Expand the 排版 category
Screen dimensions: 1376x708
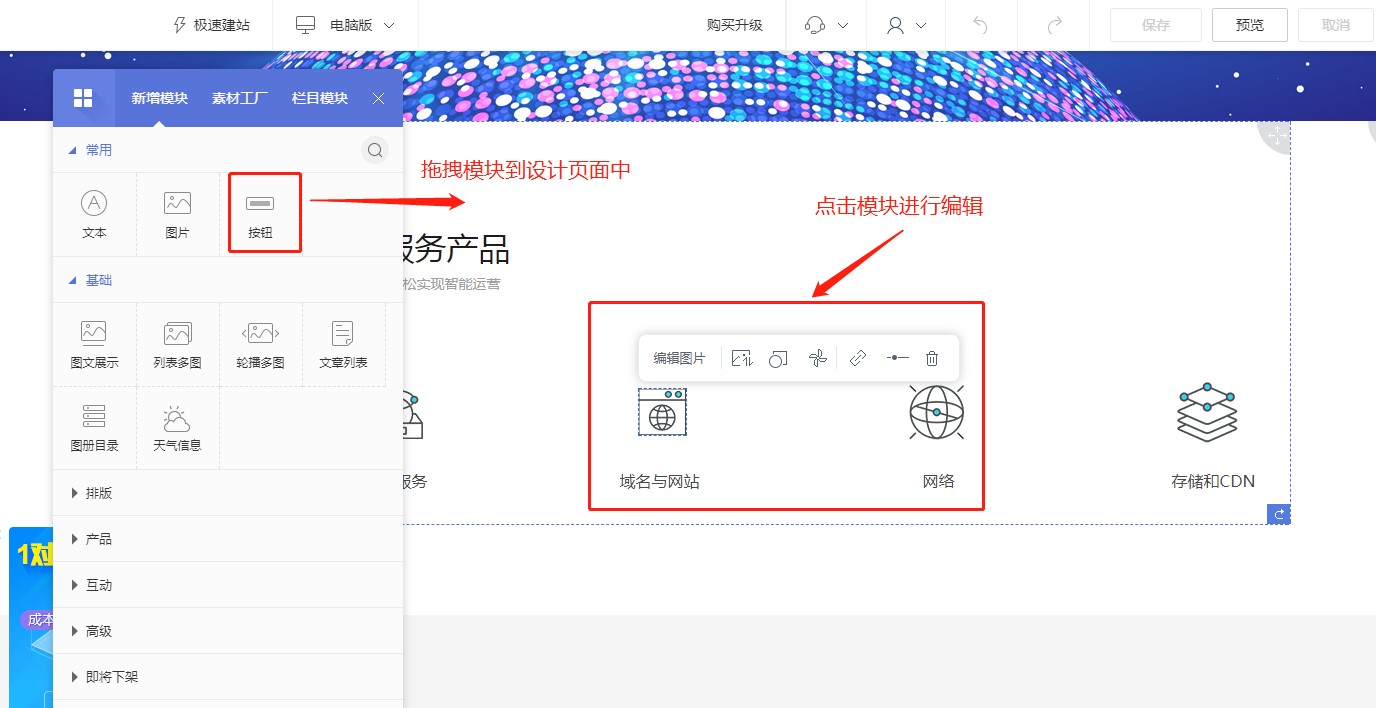pos(98,493)
